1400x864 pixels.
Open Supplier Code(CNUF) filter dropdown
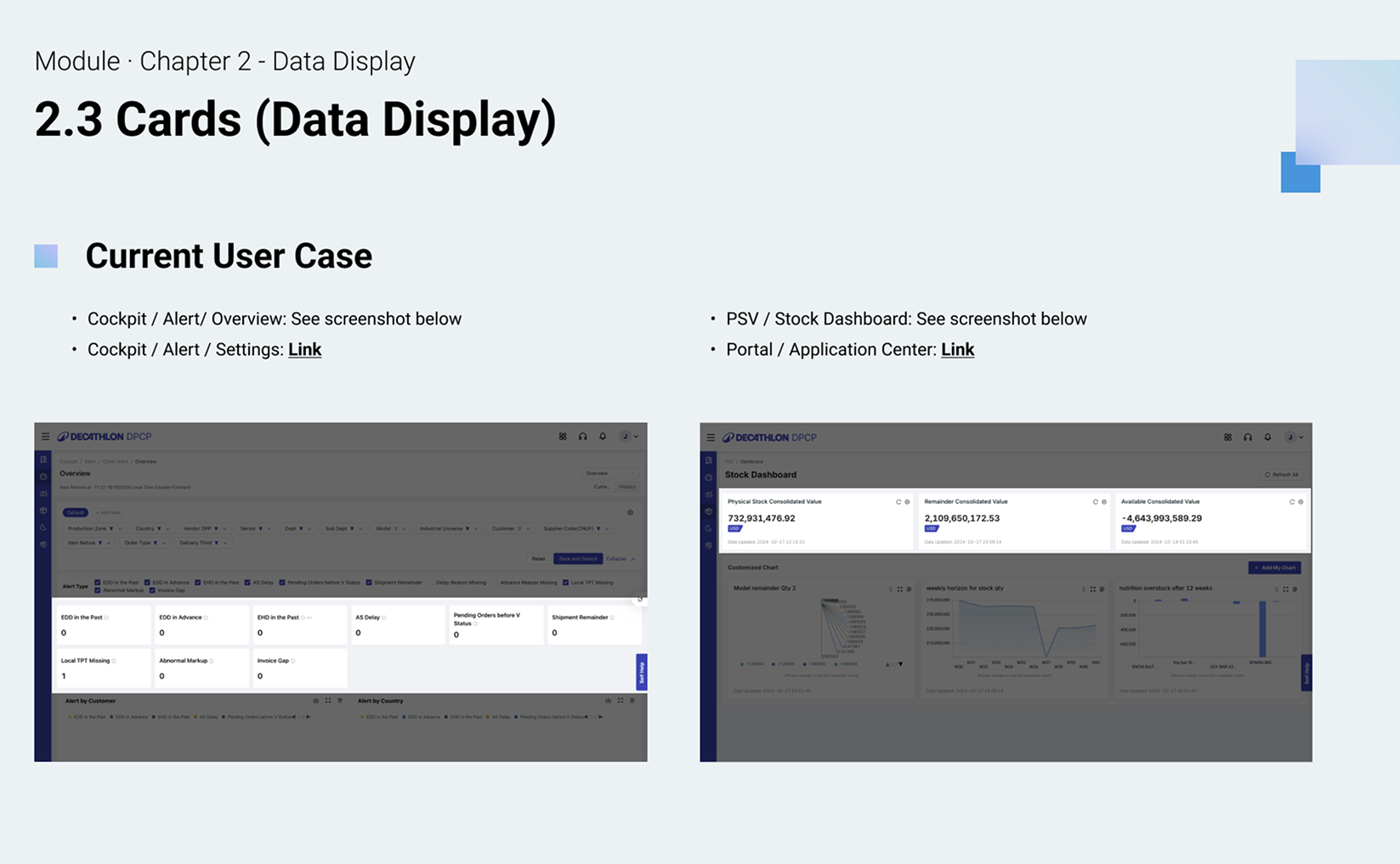coord(575,528)
